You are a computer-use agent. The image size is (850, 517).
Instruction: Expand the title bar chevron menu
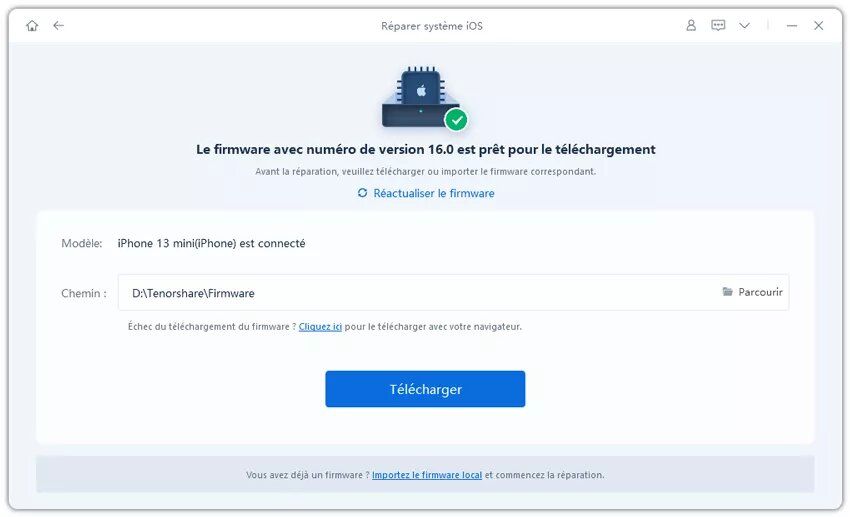coord(744,25)
